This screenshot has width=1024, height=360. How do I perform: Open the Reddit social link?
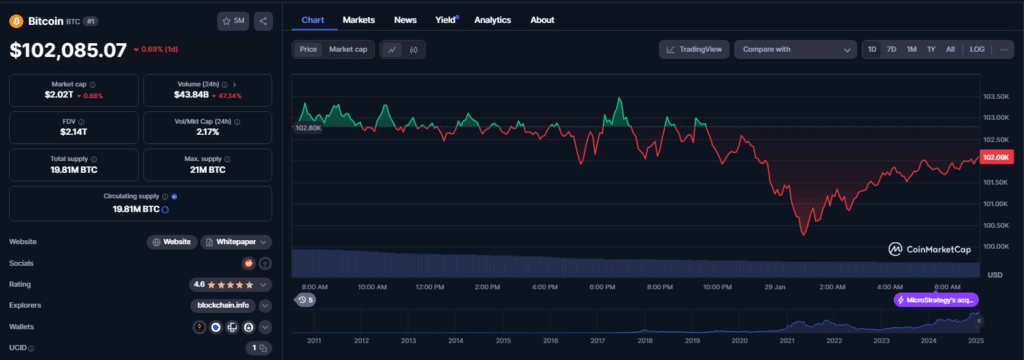[248, 263]
